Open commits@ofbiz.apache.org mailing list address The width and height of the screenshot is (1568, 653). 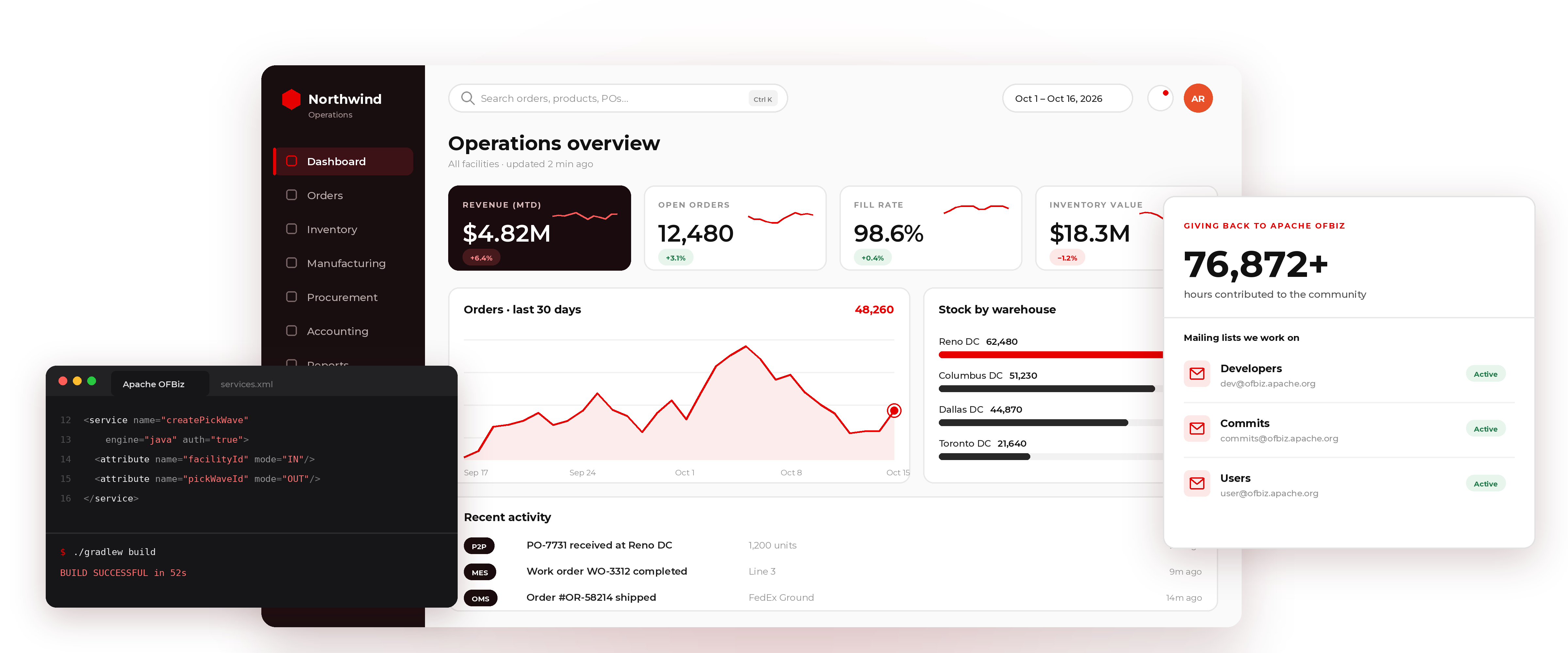[1279, 438]
